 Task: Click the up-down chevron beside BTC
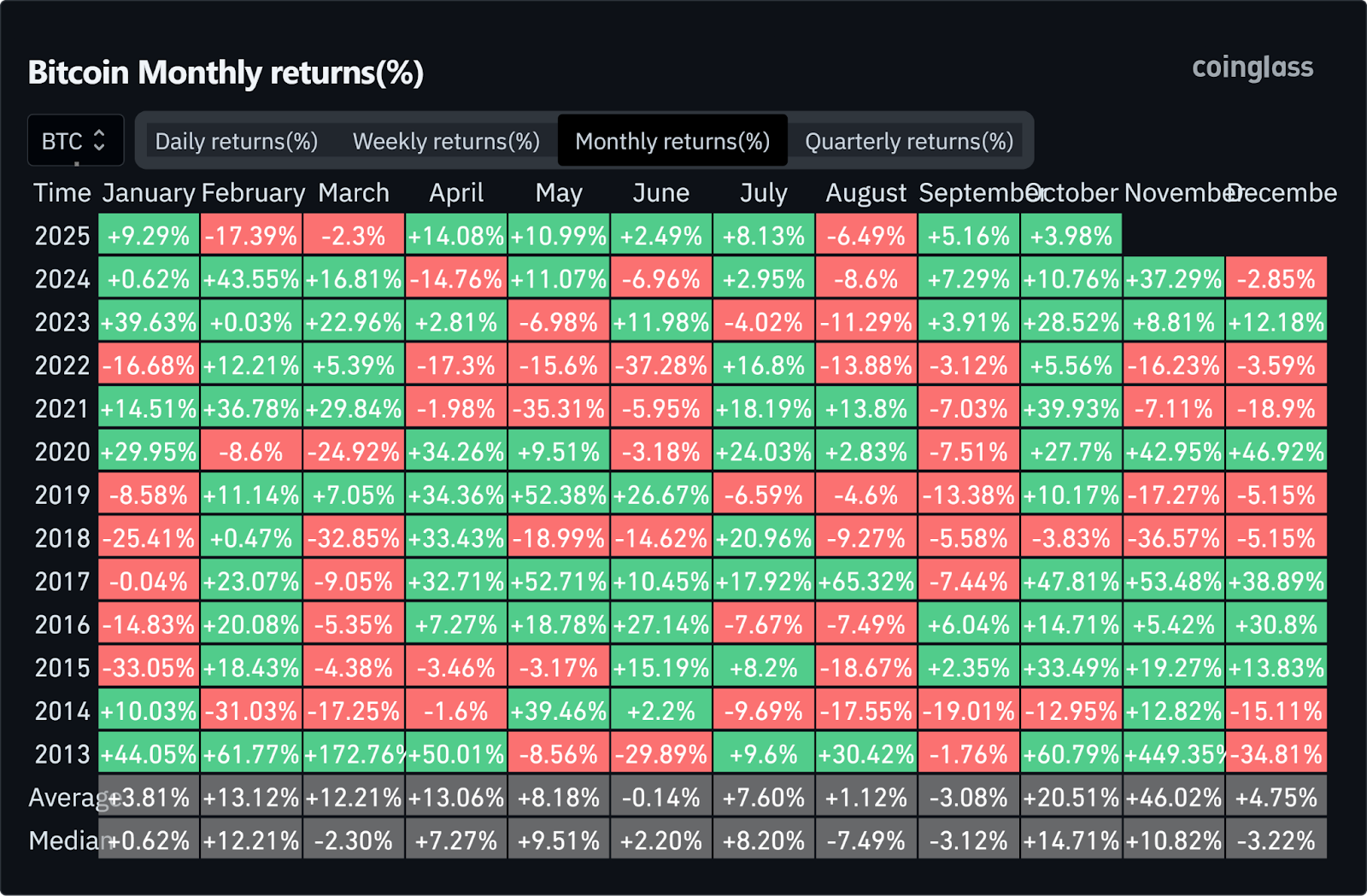[99, 140]
